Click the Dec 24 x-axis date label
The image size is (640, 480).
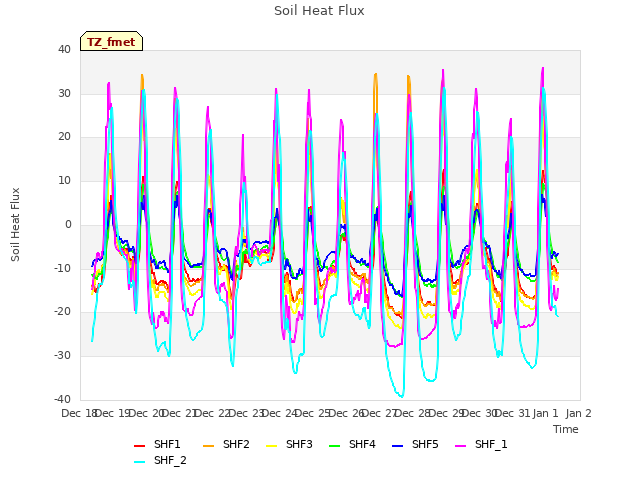coord(279,413)
